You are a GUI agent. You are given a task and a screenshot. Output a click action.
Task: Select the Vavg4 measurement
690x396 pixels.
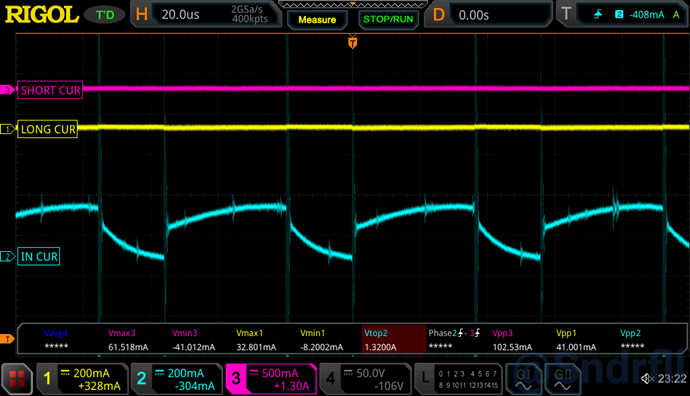tap(56, 340)
